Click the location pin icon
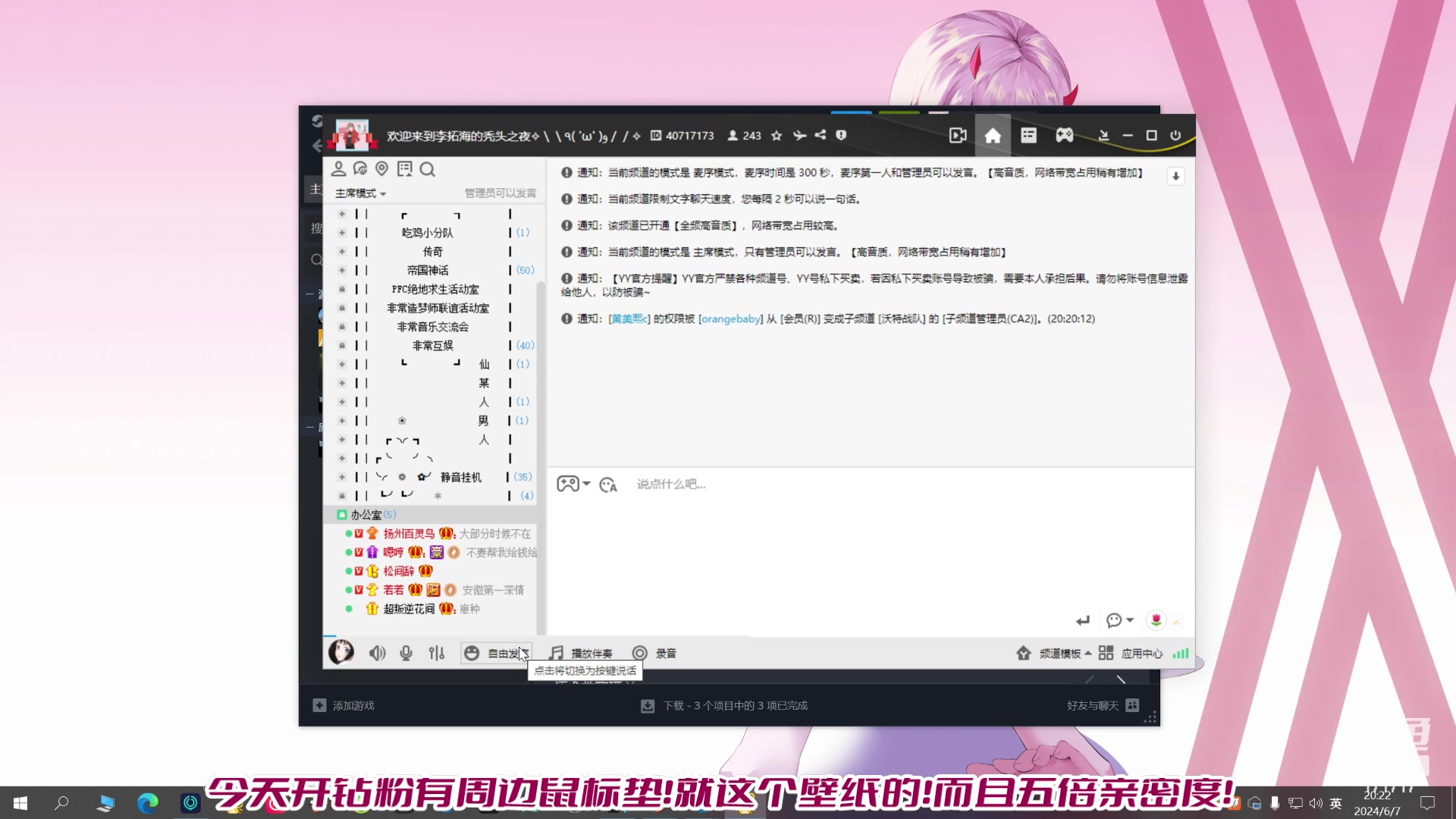The image size is (1456, 819). [382, 169]
